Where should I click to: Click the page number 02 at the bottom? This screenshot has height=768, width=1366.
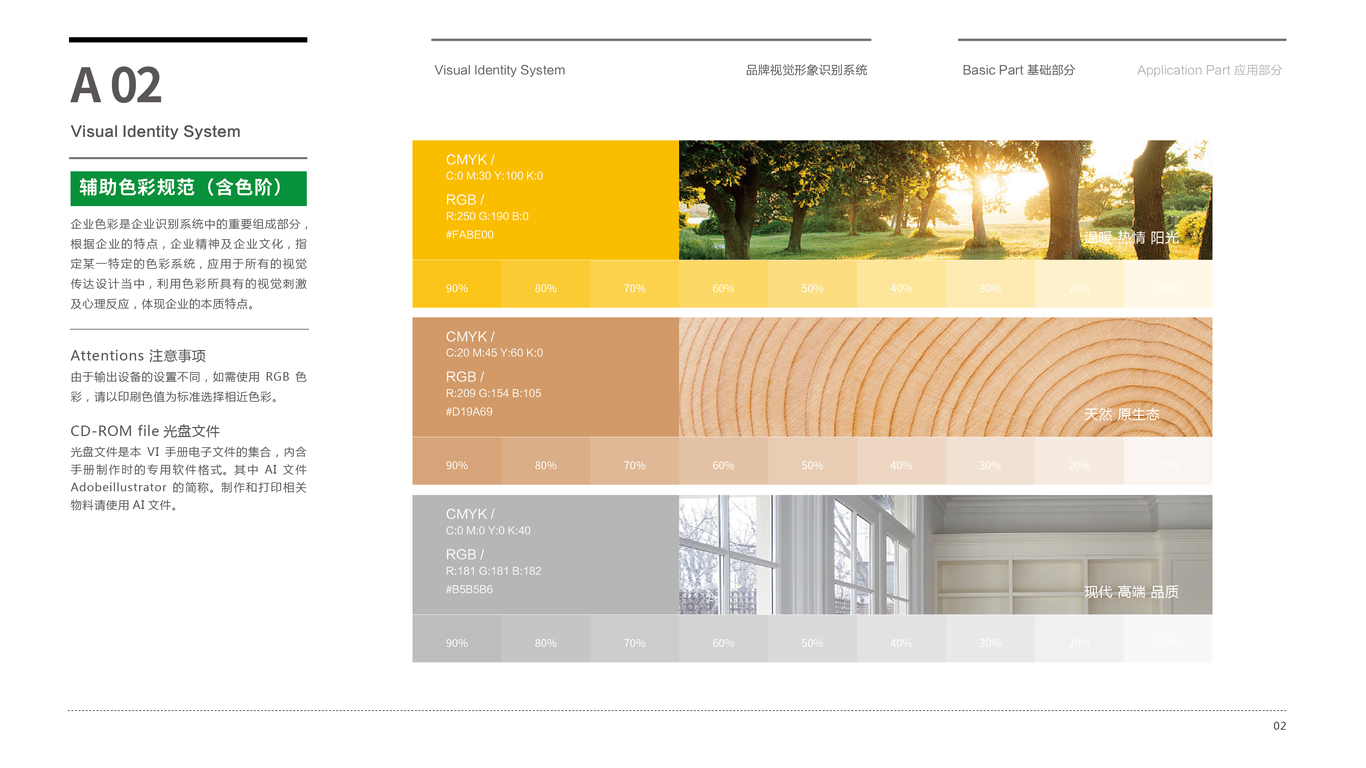click(1280, 726)
